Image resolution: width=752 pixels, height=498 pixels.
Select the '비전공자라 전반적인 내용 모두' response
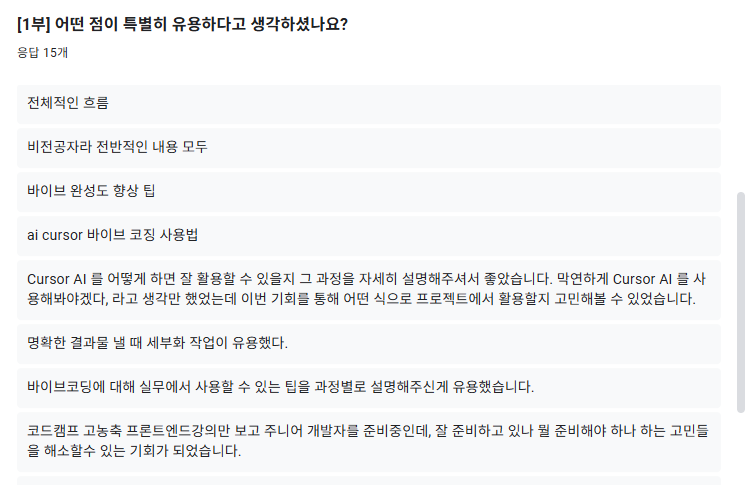(x=369, y=148)
